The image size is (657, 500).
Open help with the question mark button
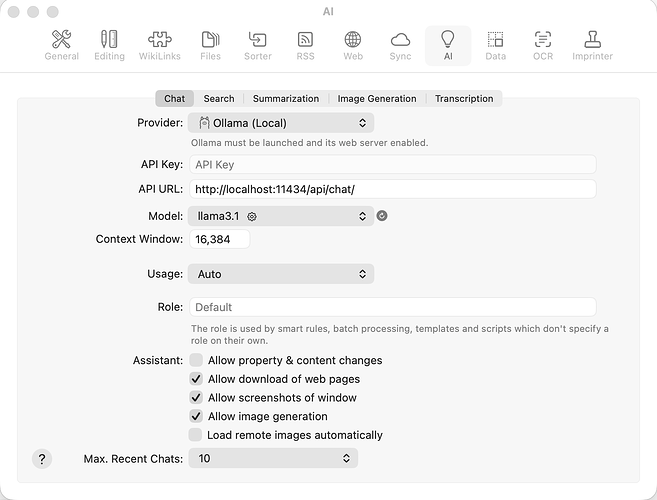(42, 459)
